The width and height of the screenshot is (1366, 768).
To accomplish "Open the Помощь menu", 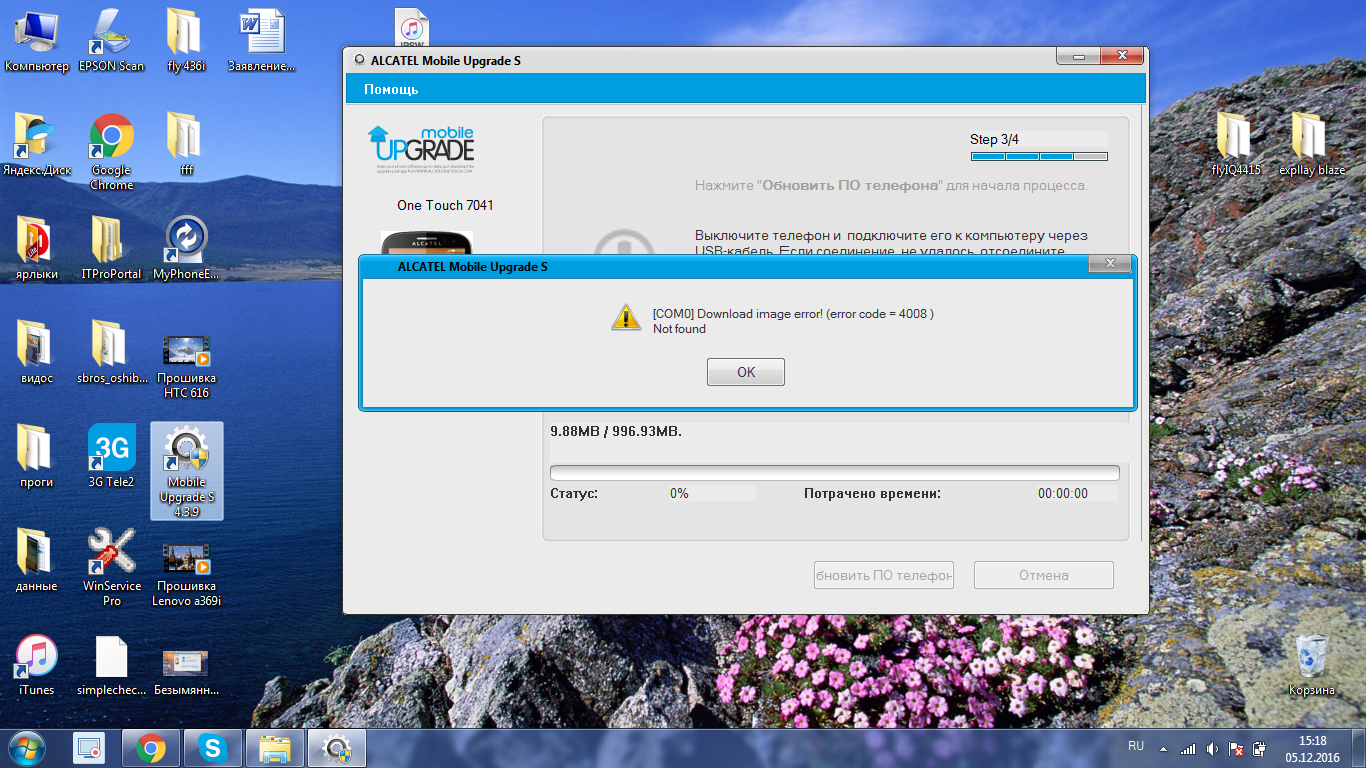I will 391,90.
